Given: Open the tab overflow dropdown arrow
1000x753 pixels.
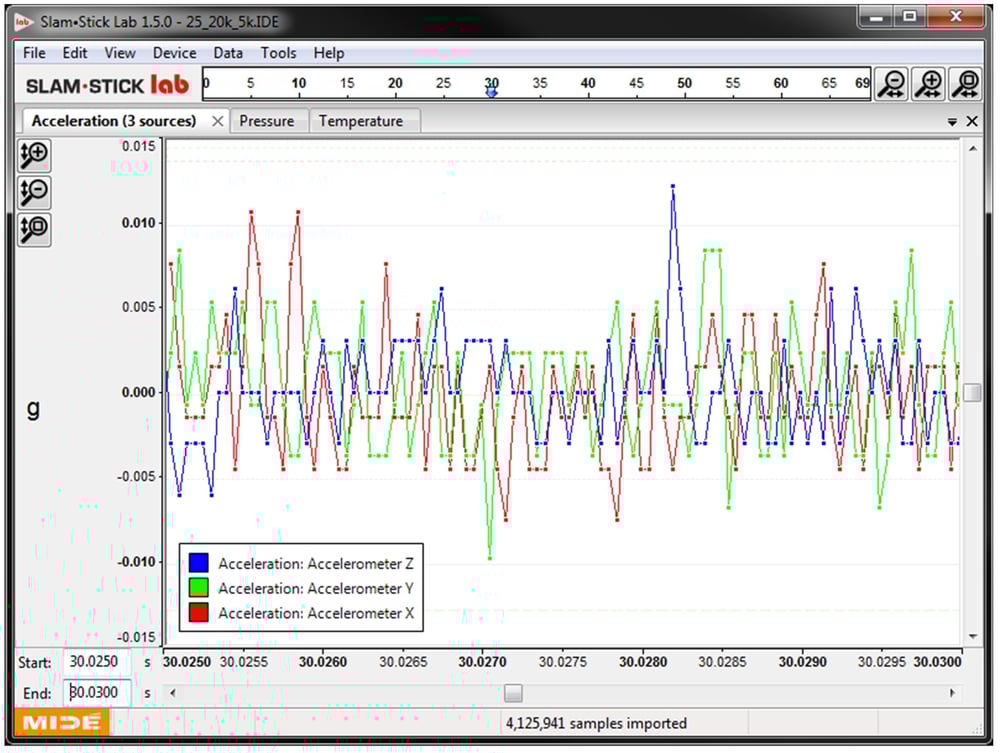Looking at the screenshot, I should [953, 120].
